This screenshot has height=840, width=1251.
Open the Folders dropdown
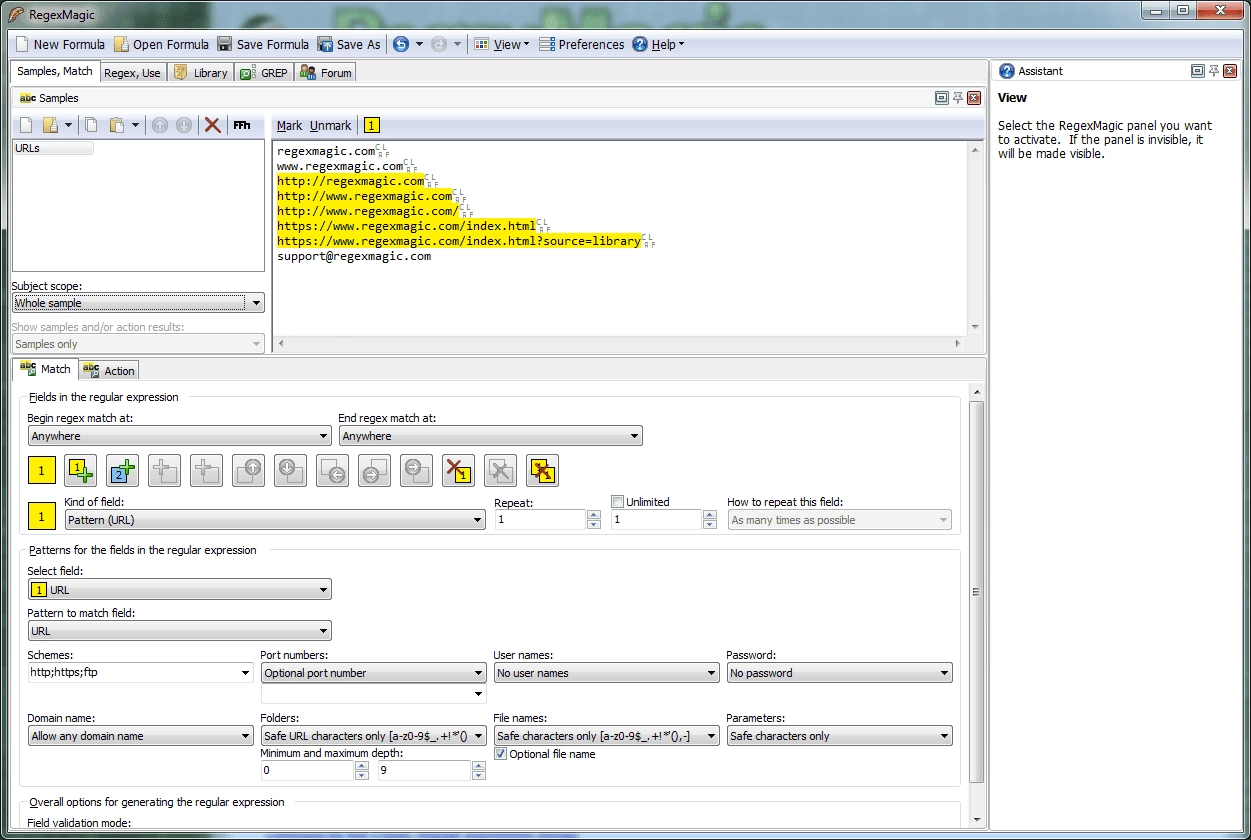[x=373, y=736]
